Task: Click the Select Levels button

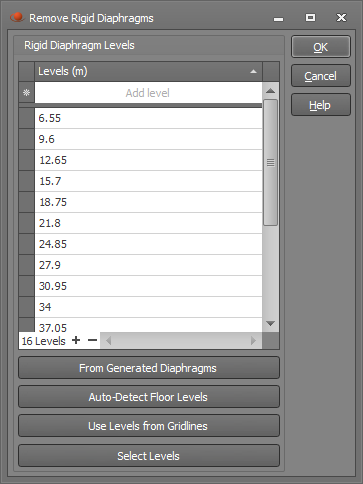Action: click(149, 456)
